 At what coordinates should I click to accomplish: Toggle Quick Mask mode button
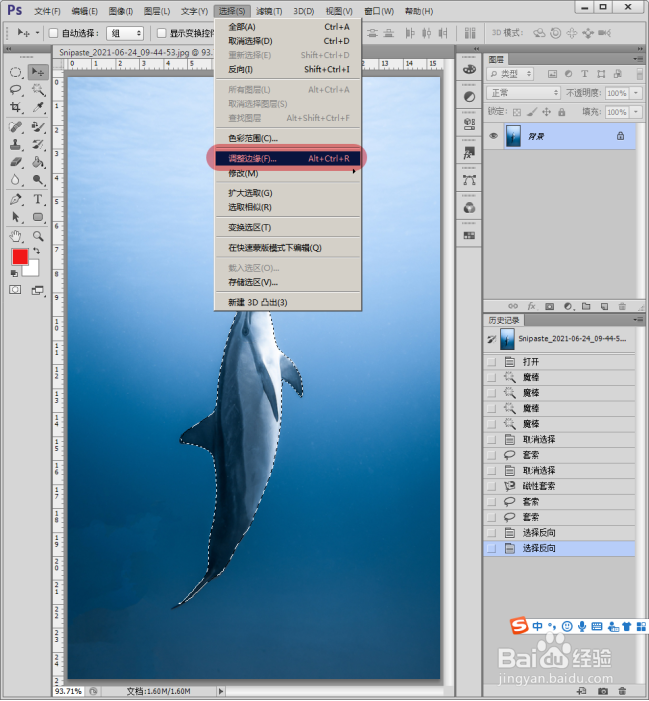[x=15, y=290]
